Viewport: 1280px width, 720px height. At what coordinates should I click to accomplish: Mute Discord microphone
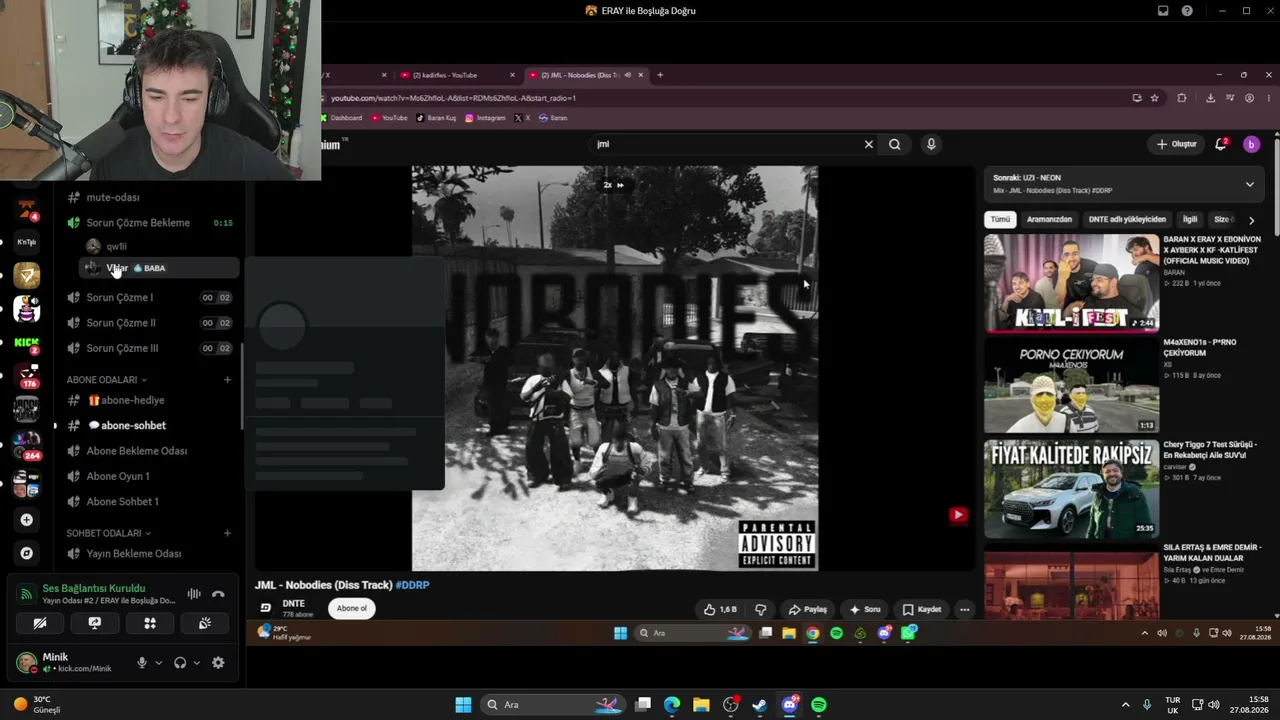click(x=142, y=662)
